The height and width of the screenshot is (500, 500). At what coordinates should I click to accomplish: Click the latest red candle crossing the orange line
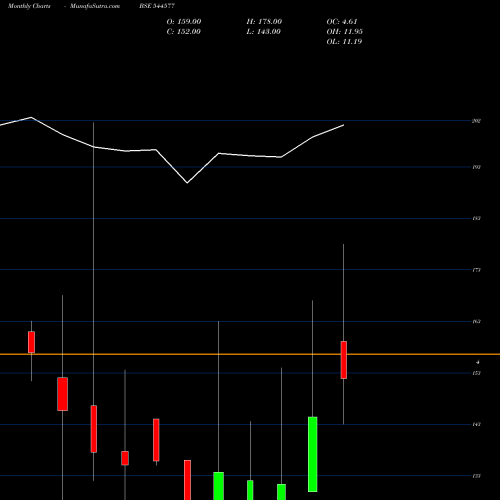click(344, 360)
